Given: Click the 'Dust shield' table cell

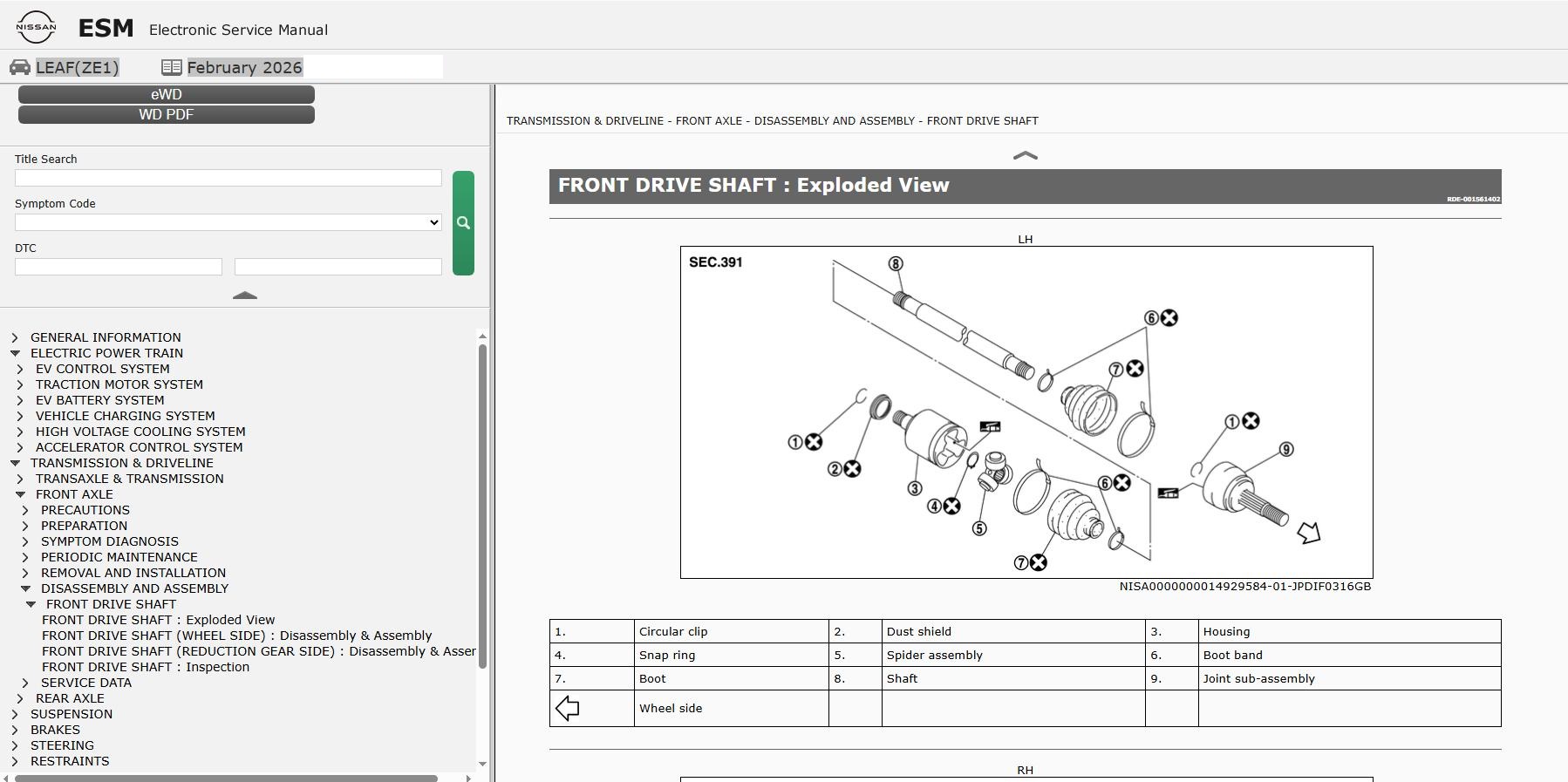Looking at the screenshot, I should pos(1013,631).
